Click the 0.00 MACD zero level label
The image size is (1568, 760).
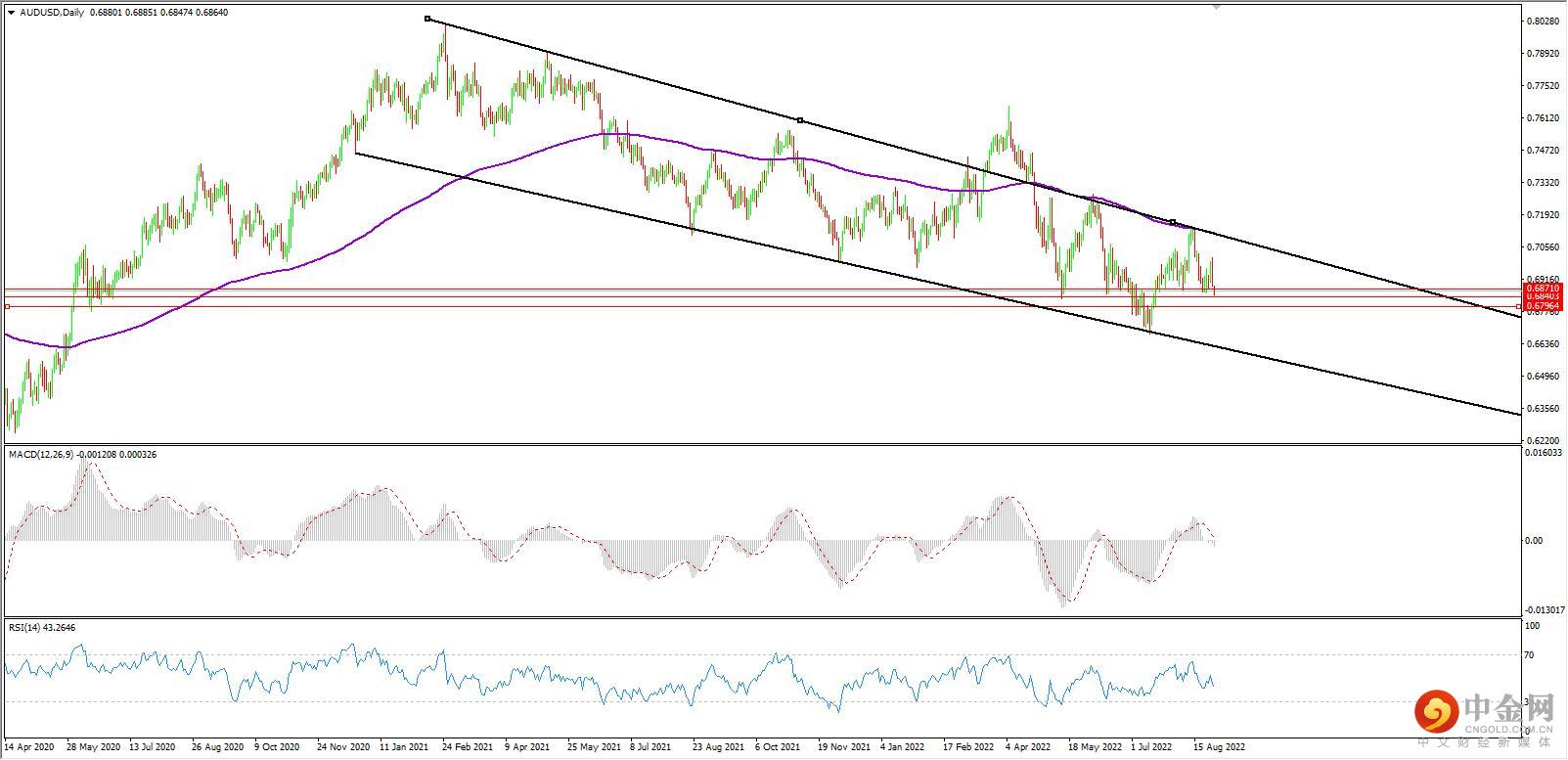(1535, 540)
